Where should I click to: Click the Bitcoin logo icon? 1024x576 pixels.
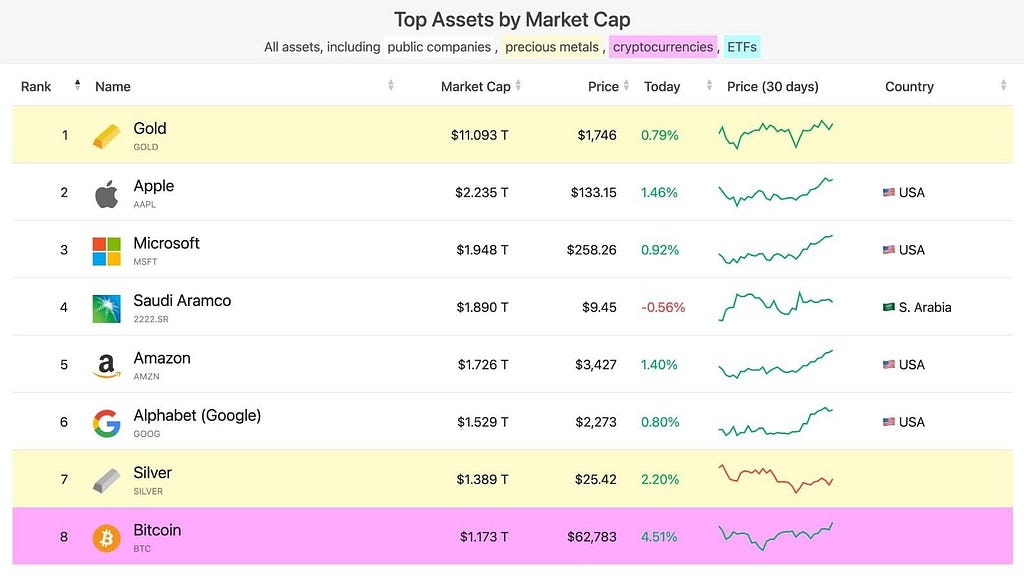pos(106,538)
